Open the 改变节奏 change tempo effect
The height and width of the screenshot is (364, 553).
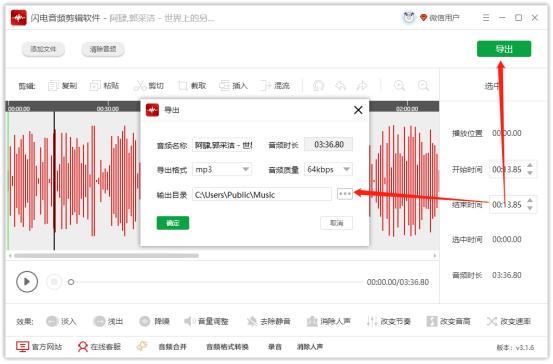(x=389, y=321)
